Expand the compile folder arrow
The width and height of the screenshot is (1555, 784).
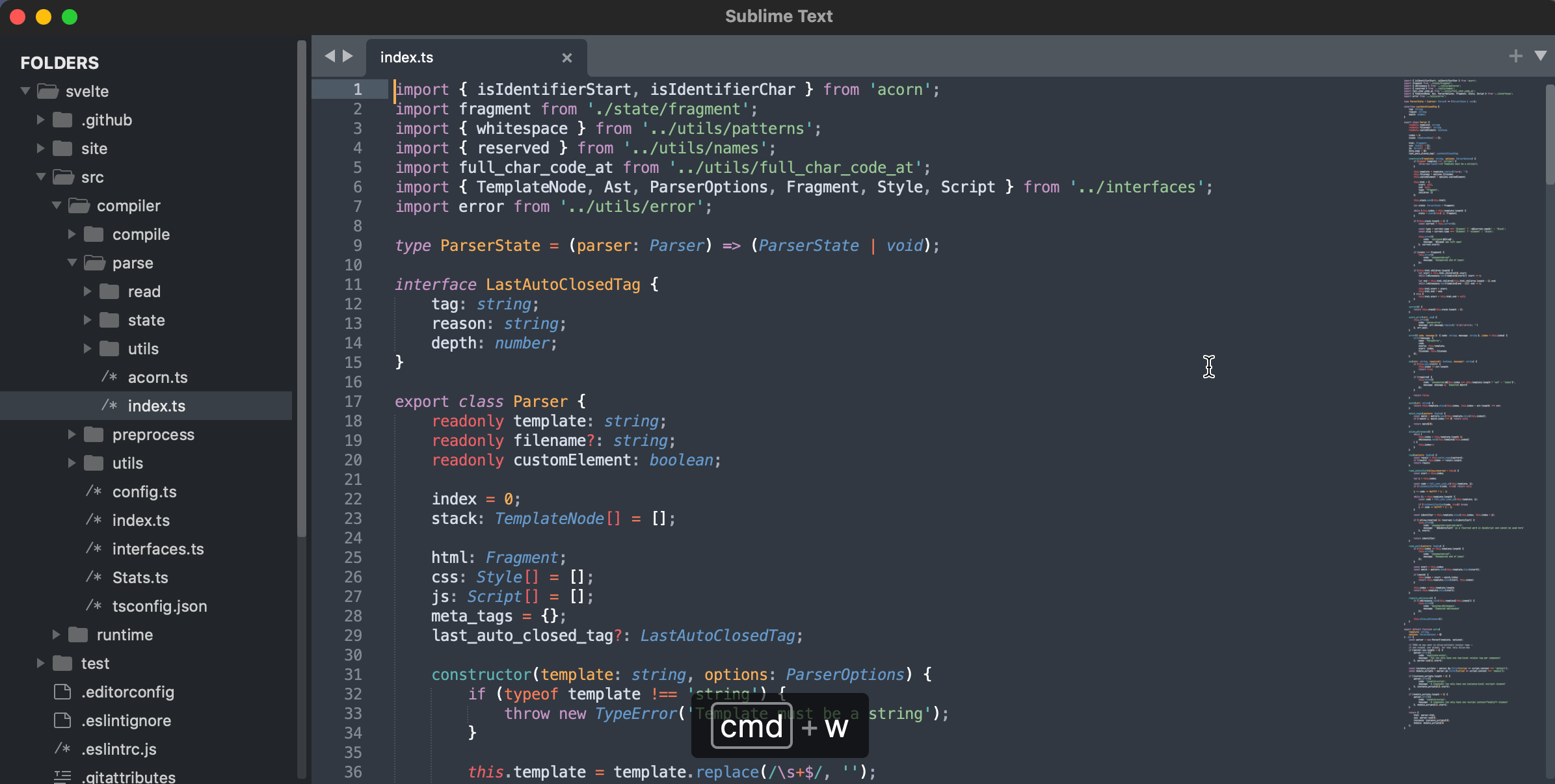point(72,234)
